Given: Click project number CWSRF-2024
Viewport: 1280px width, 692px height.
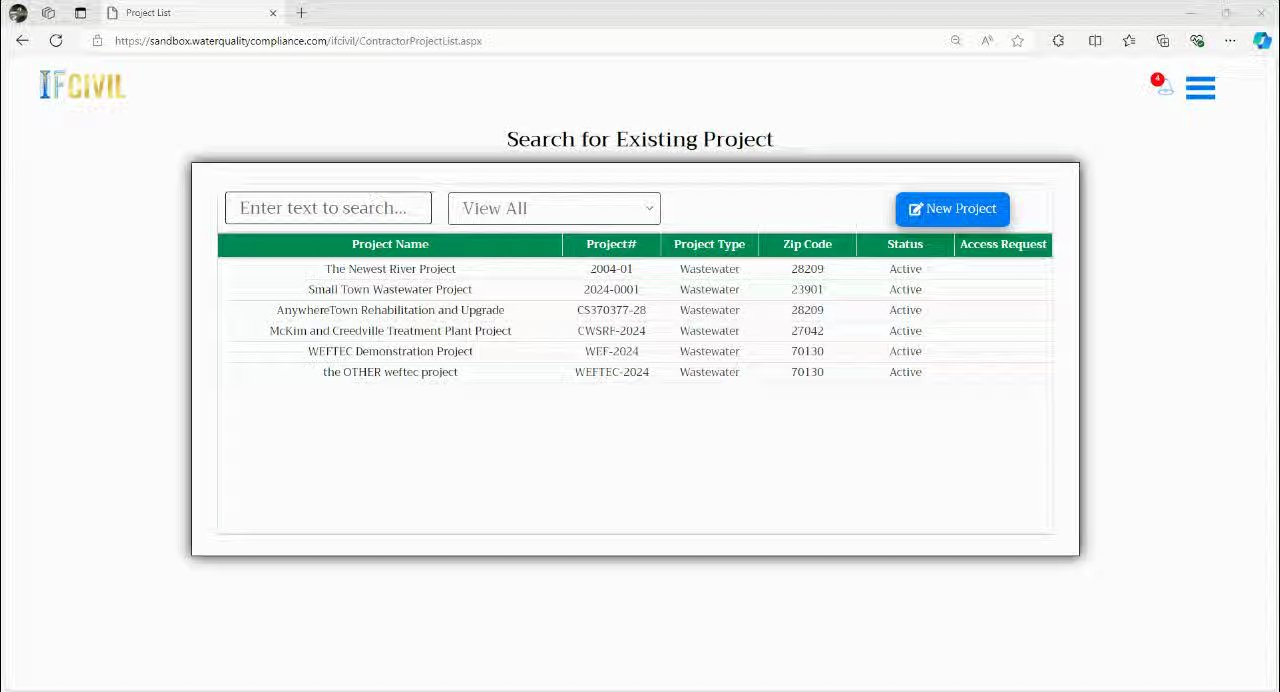Looking at the screenshot, I should (x=611, y=331).
